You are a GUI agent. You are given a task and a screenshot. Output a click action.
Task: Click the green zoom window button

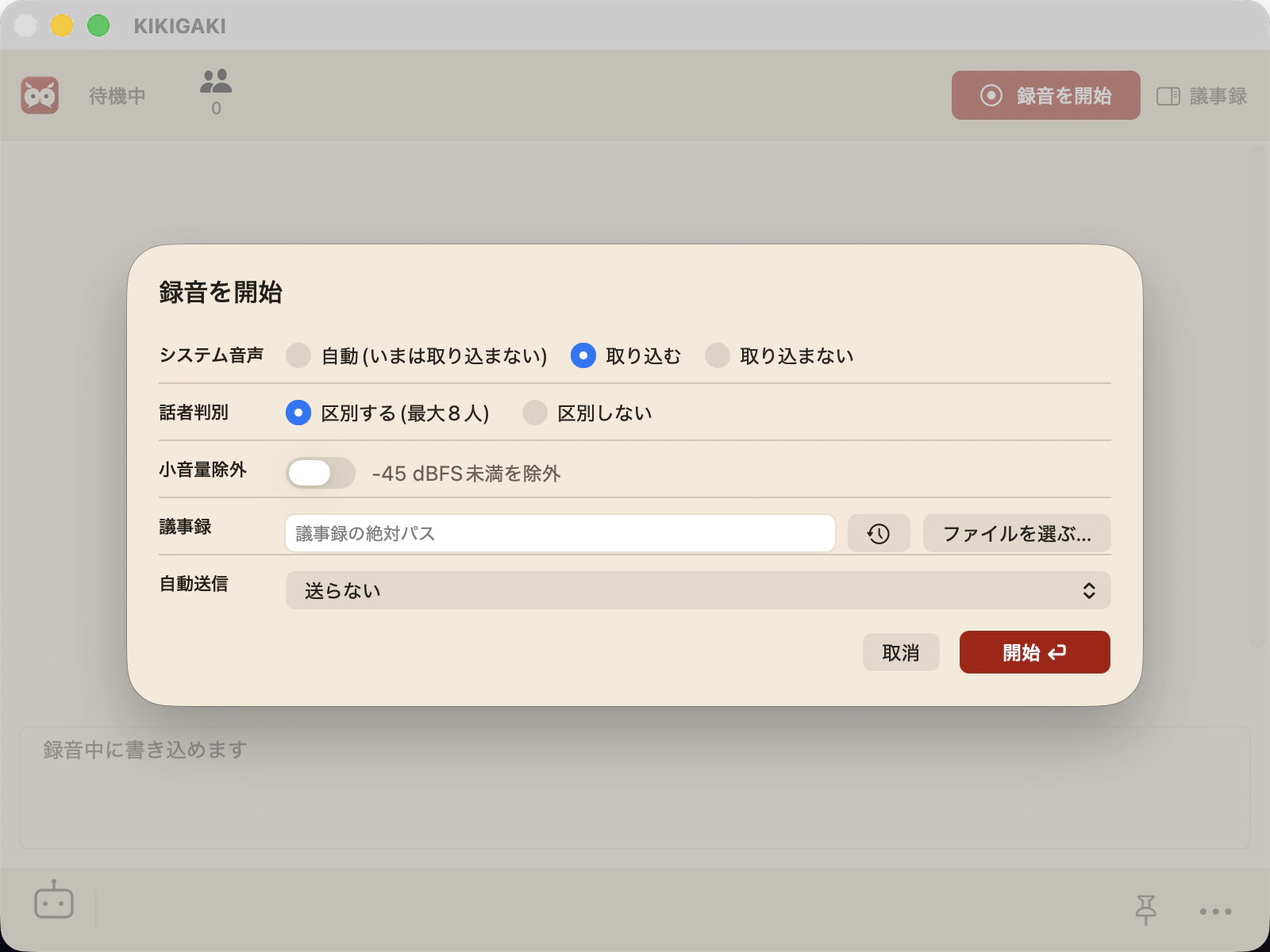tap(98, 25)
